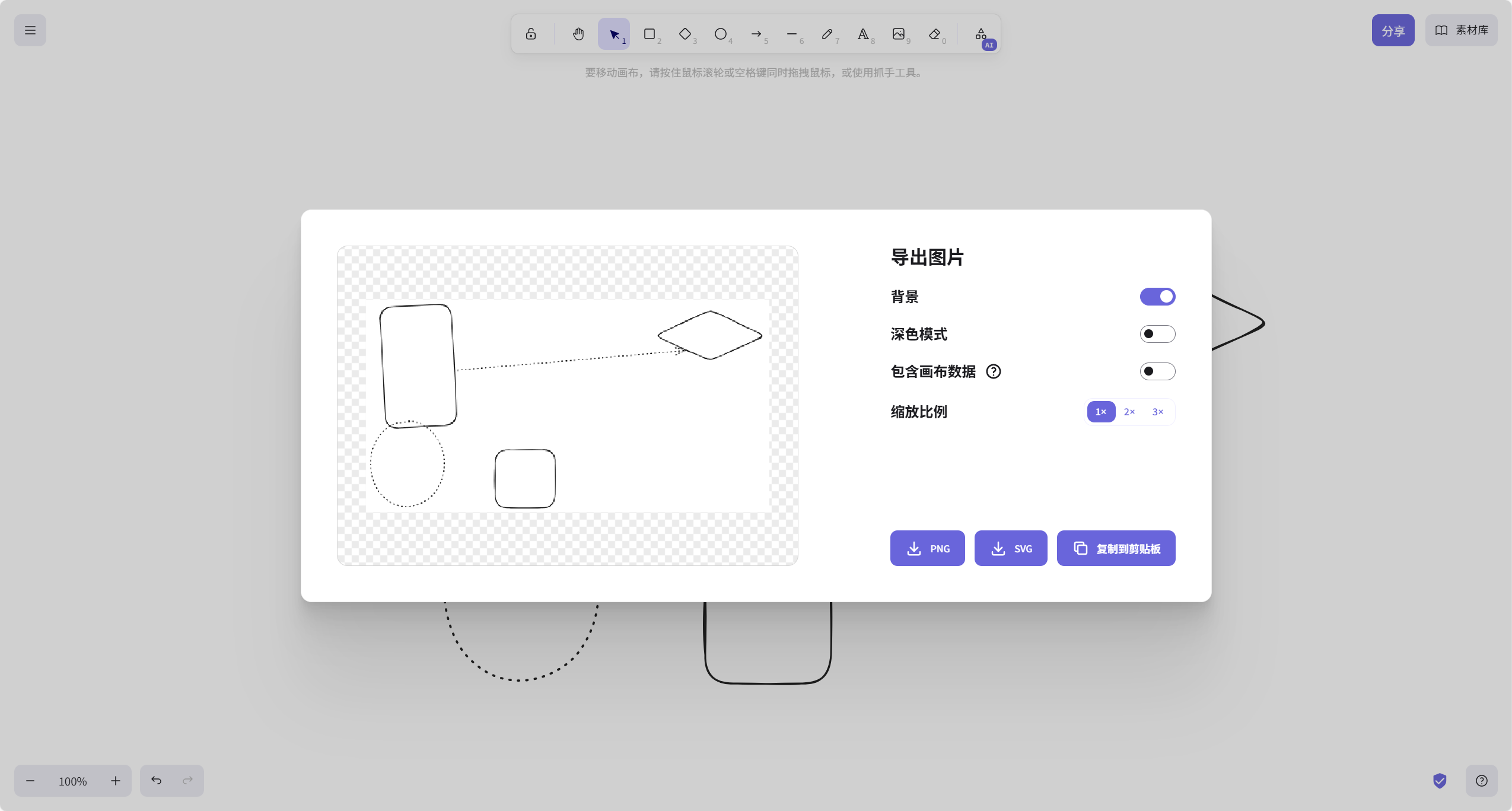
Task: Export image as PNG
Action: 927,548
